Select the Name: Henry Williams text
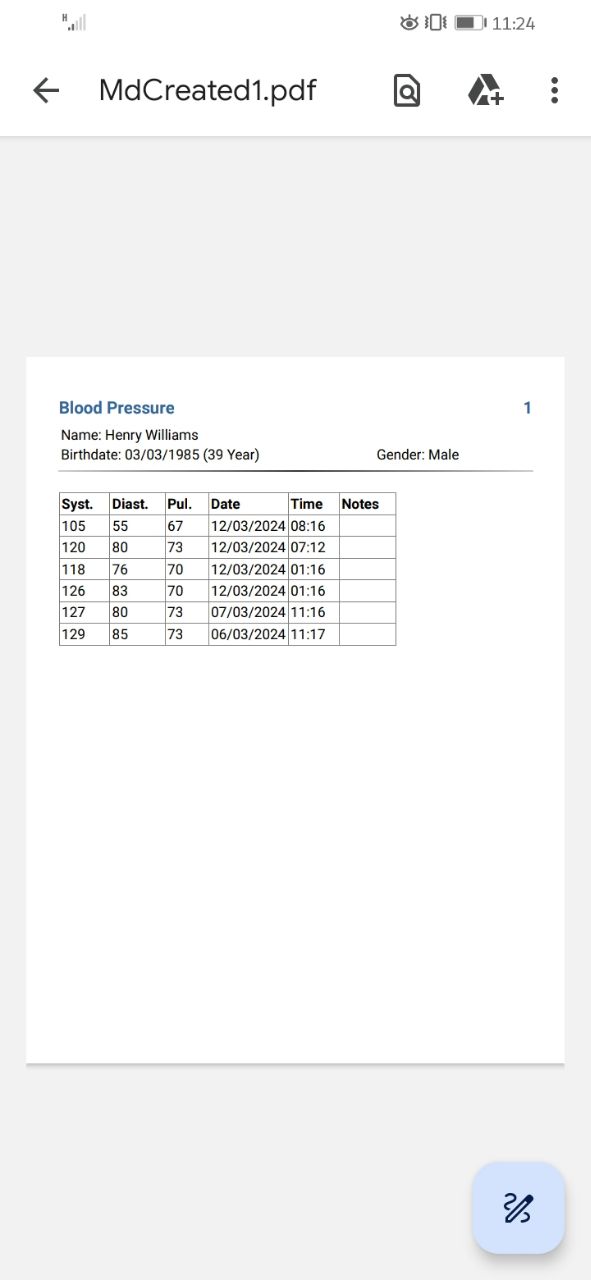Screen dimensions: 591x1280 (x=130, y=435)
